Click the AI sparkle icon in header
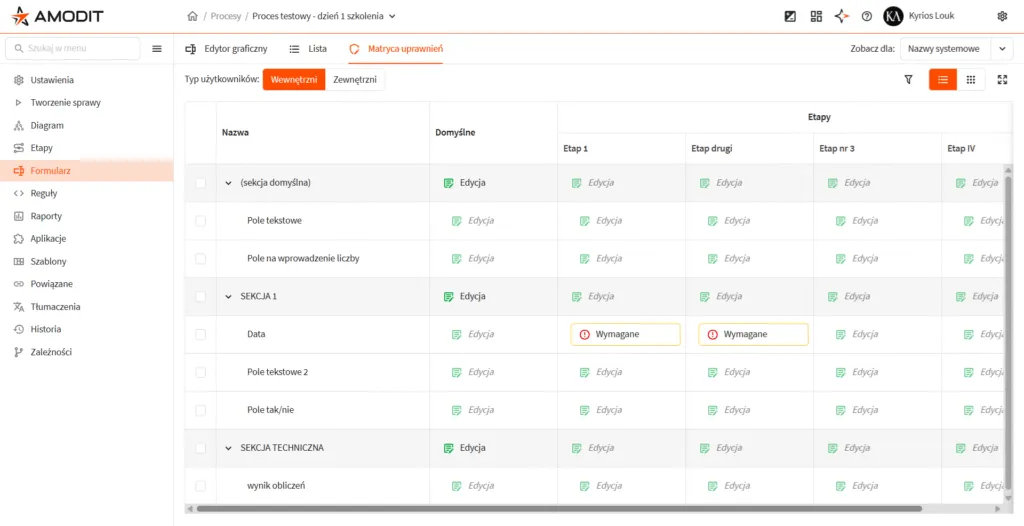This screenshot has width=1024, height=526. point(842,16)
